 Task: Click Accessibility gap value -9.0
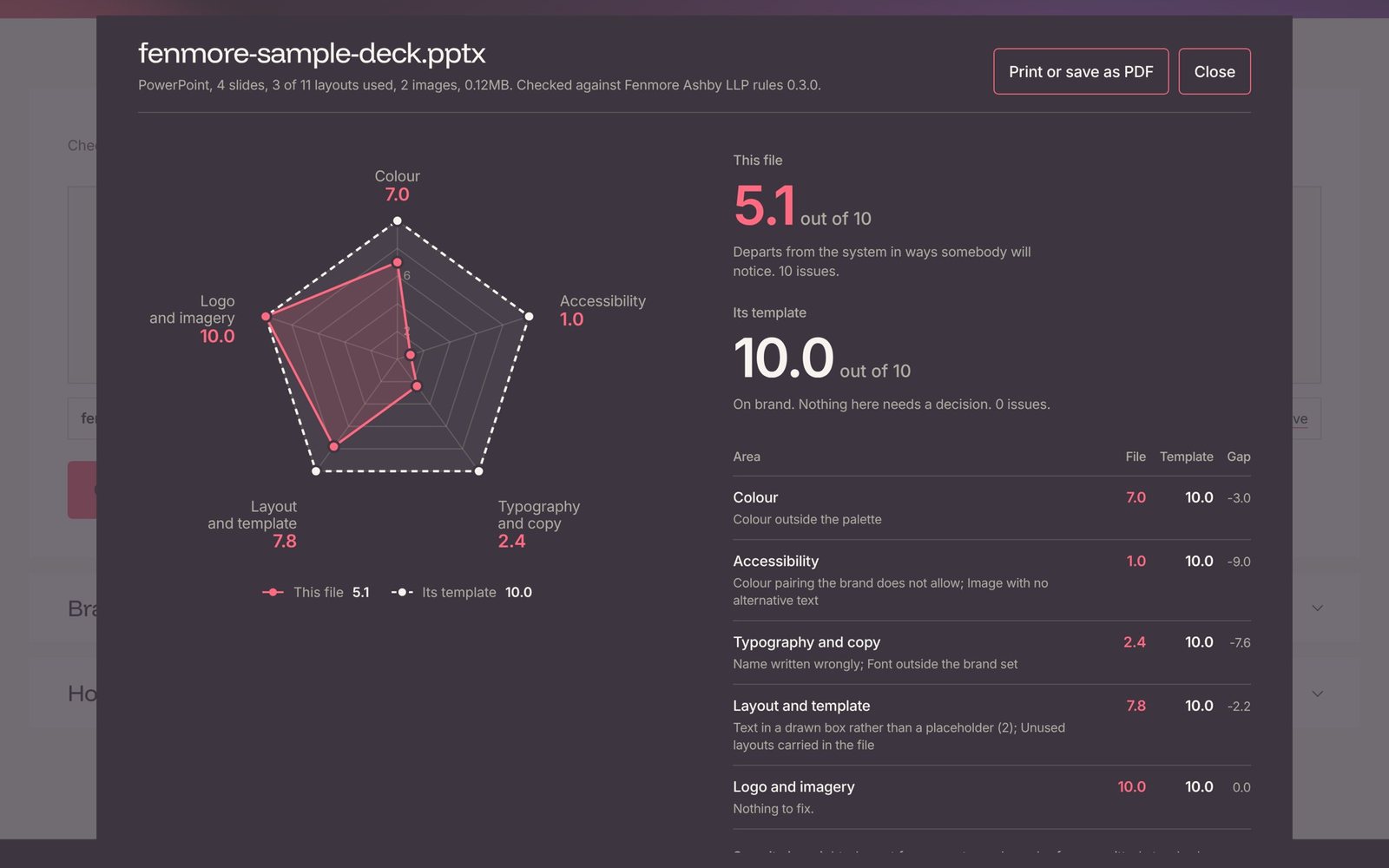click(x=1239, y=562)
